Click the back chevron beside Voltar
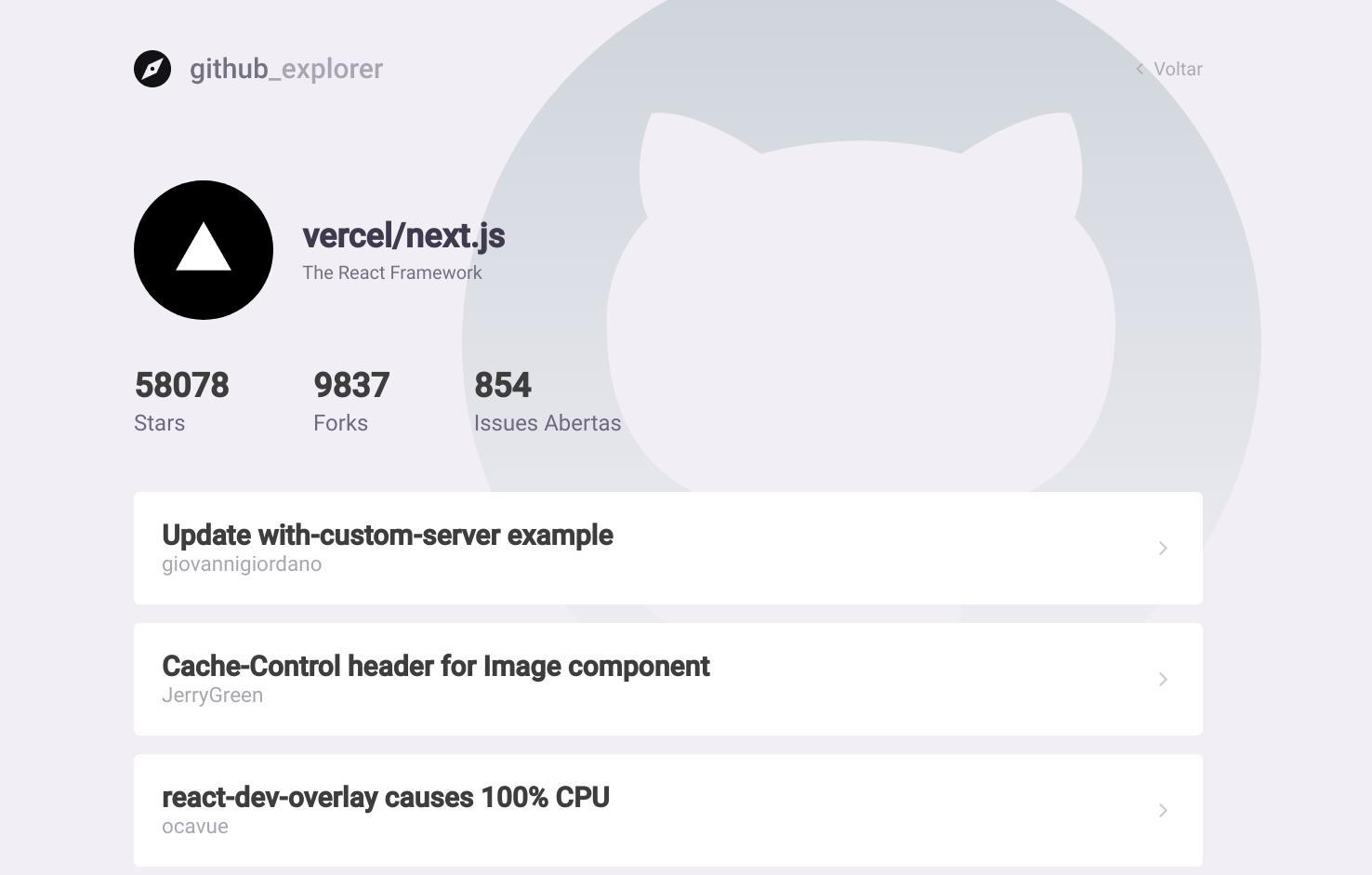This screenshot has height=875, width=1372. (1138, 69)
